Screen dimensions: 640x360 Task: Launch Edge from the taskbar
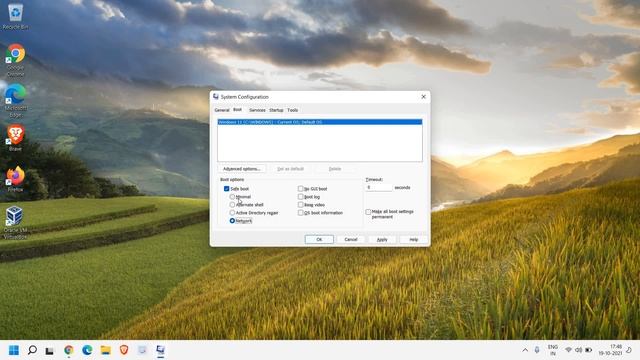pyautogui.click(x=87, y=350)
